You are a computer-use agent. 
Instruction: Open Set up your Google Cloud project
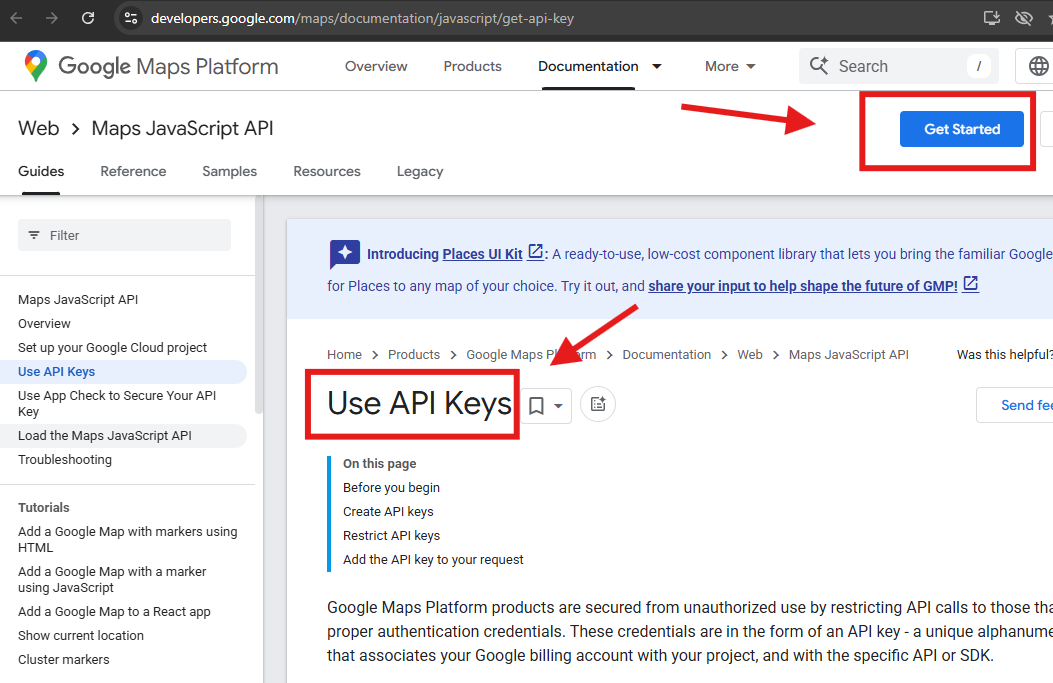tap(112, 348)
